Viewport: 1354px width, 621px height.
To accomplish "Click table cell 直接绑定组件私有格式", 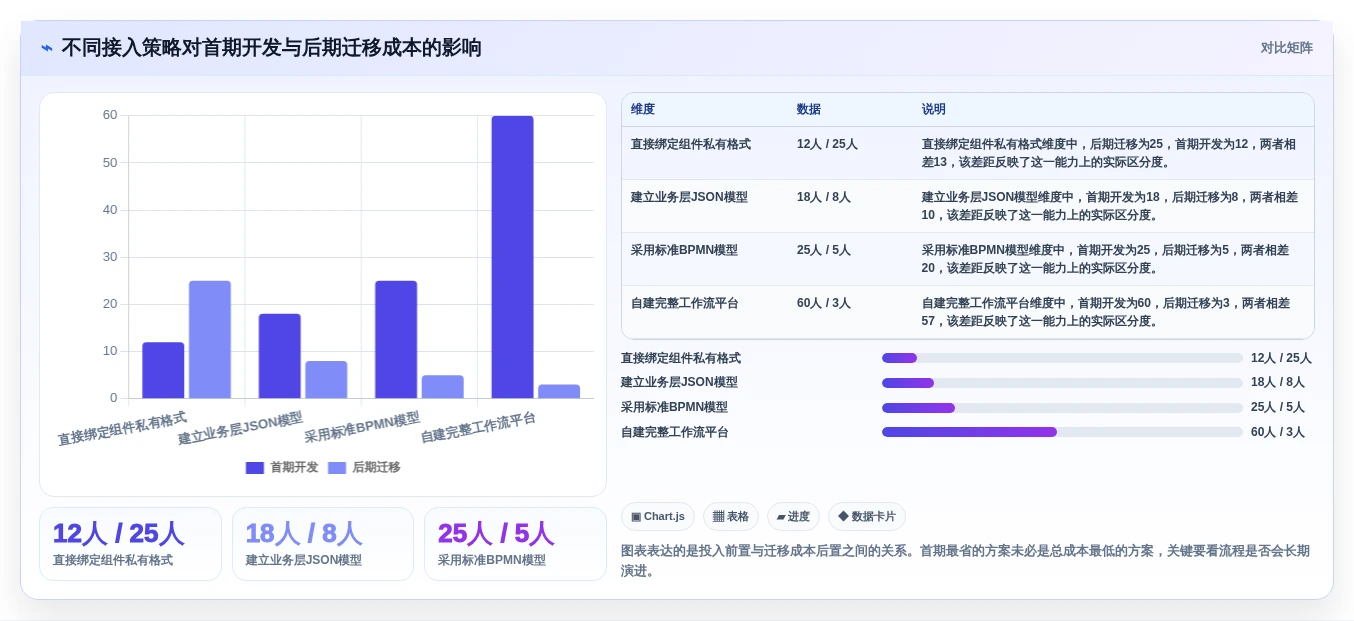I will tap(691, 144).
